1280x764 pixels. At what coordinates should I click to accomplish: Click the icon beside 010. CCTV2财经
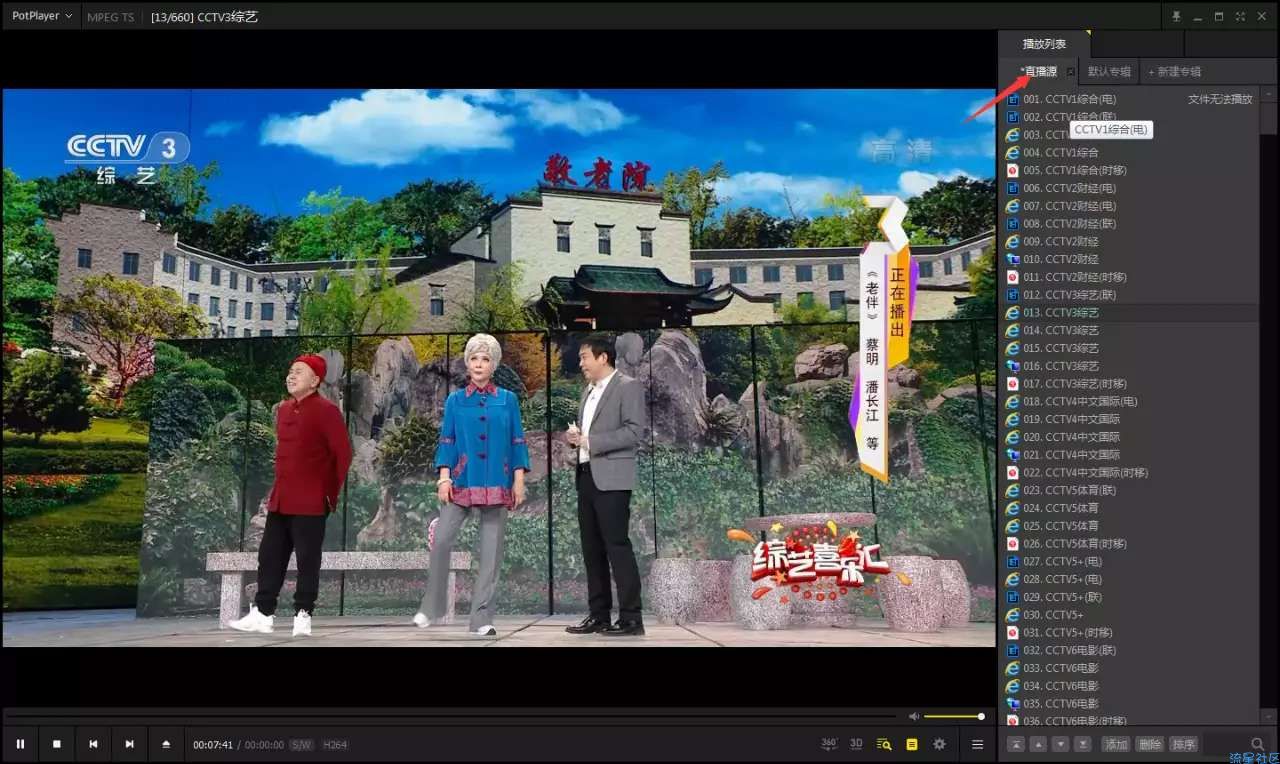click(1012, 259)
